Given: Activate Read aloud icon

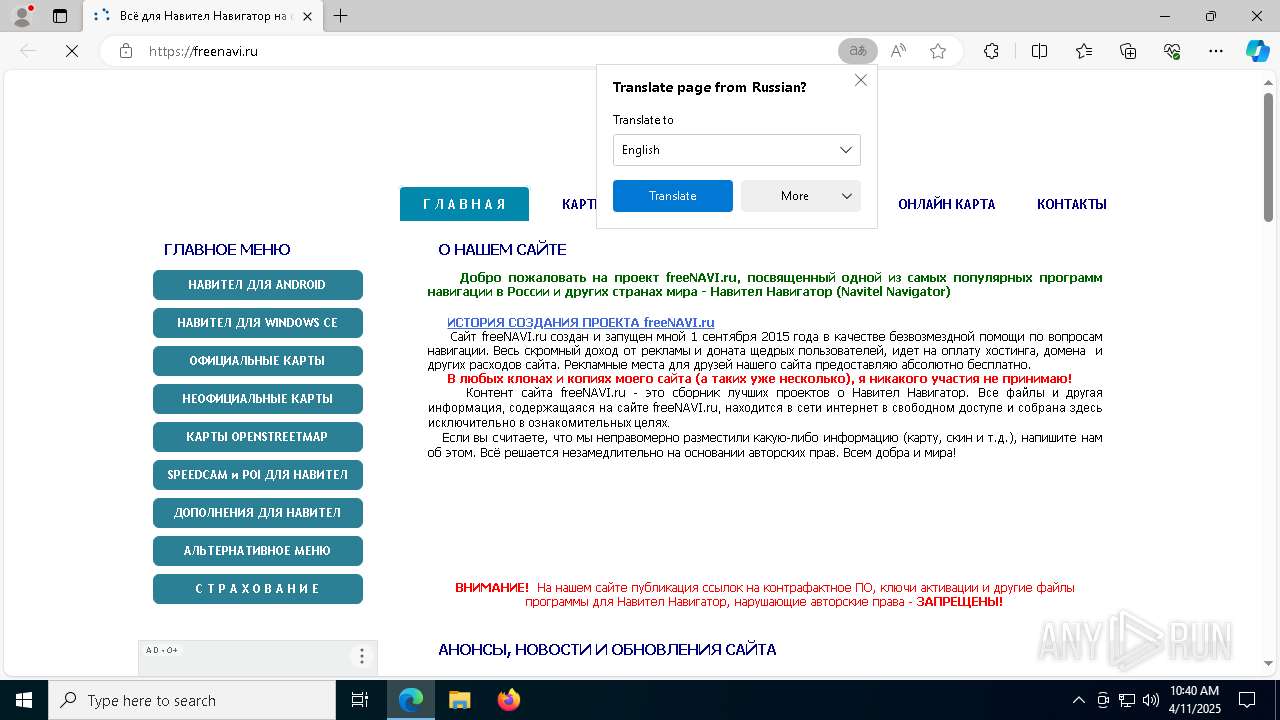Looking at the screenshot, I should [x=898, y=51].
